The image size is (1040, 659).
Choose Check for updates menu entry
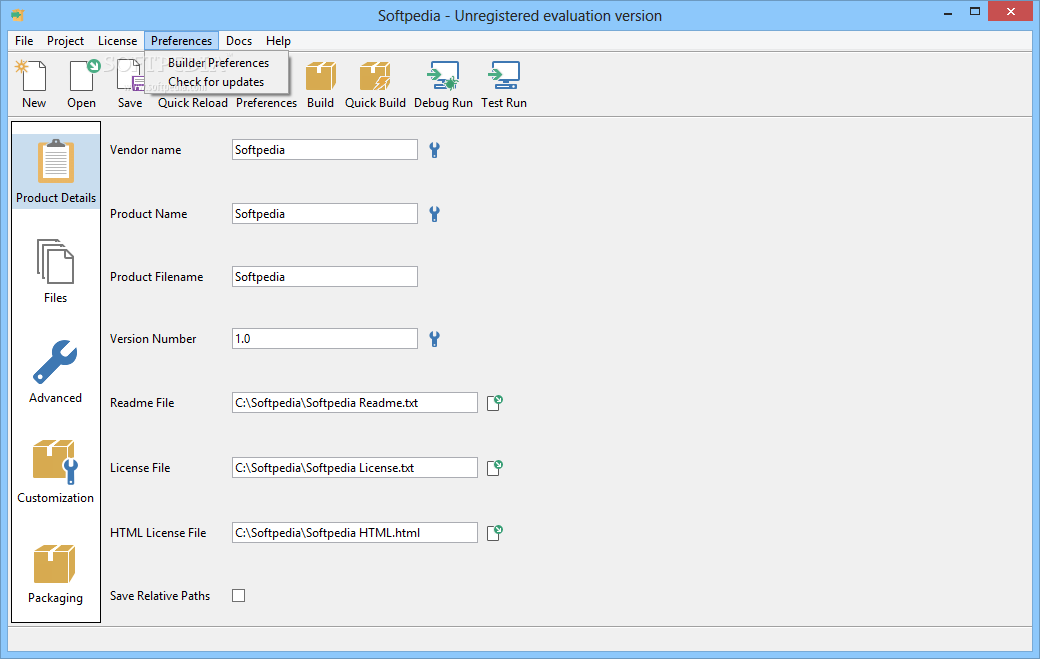tap(218, 82)
